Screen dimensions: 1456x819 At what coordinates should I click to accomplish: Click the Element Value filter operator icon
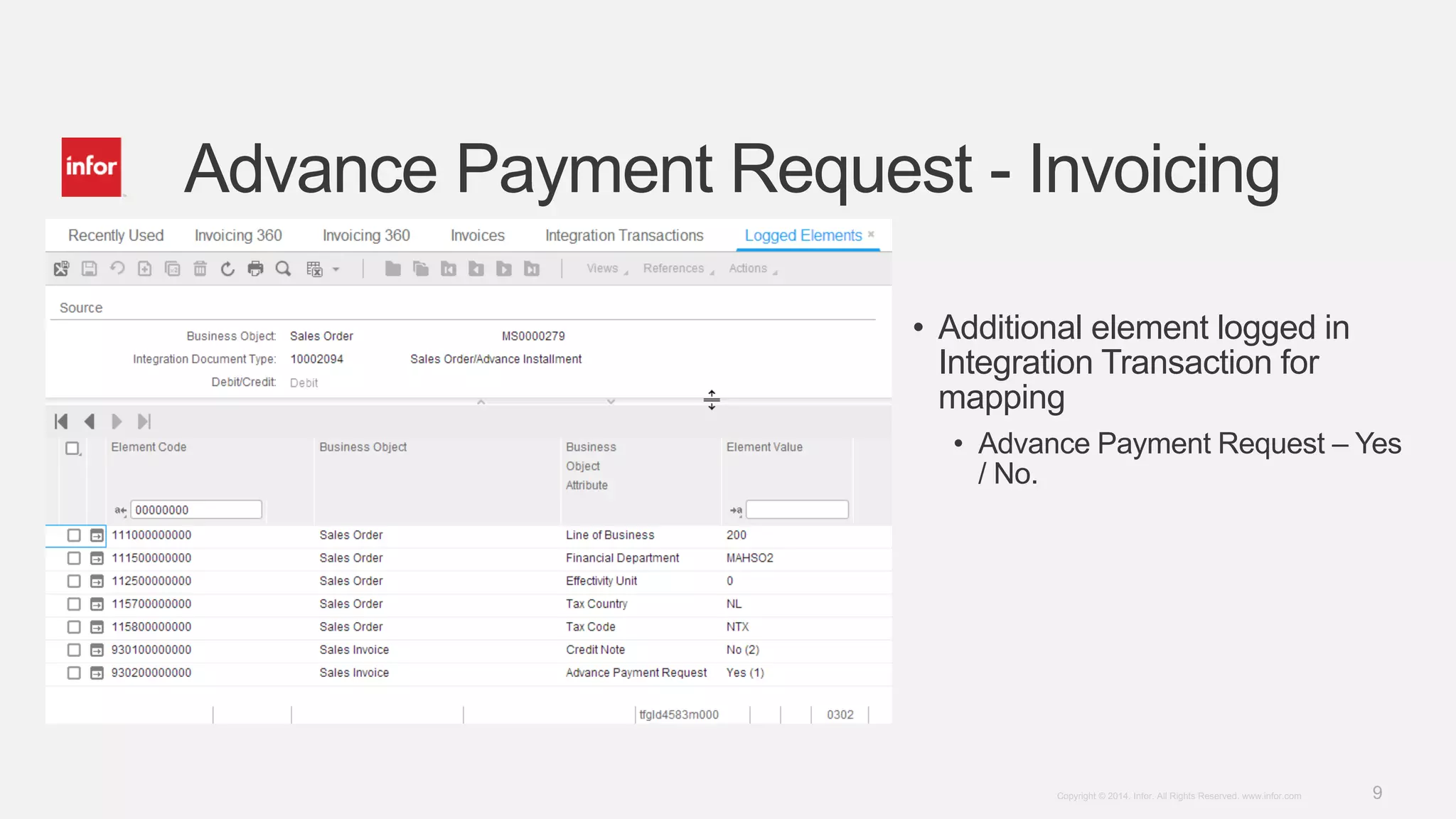pos(736,510)
